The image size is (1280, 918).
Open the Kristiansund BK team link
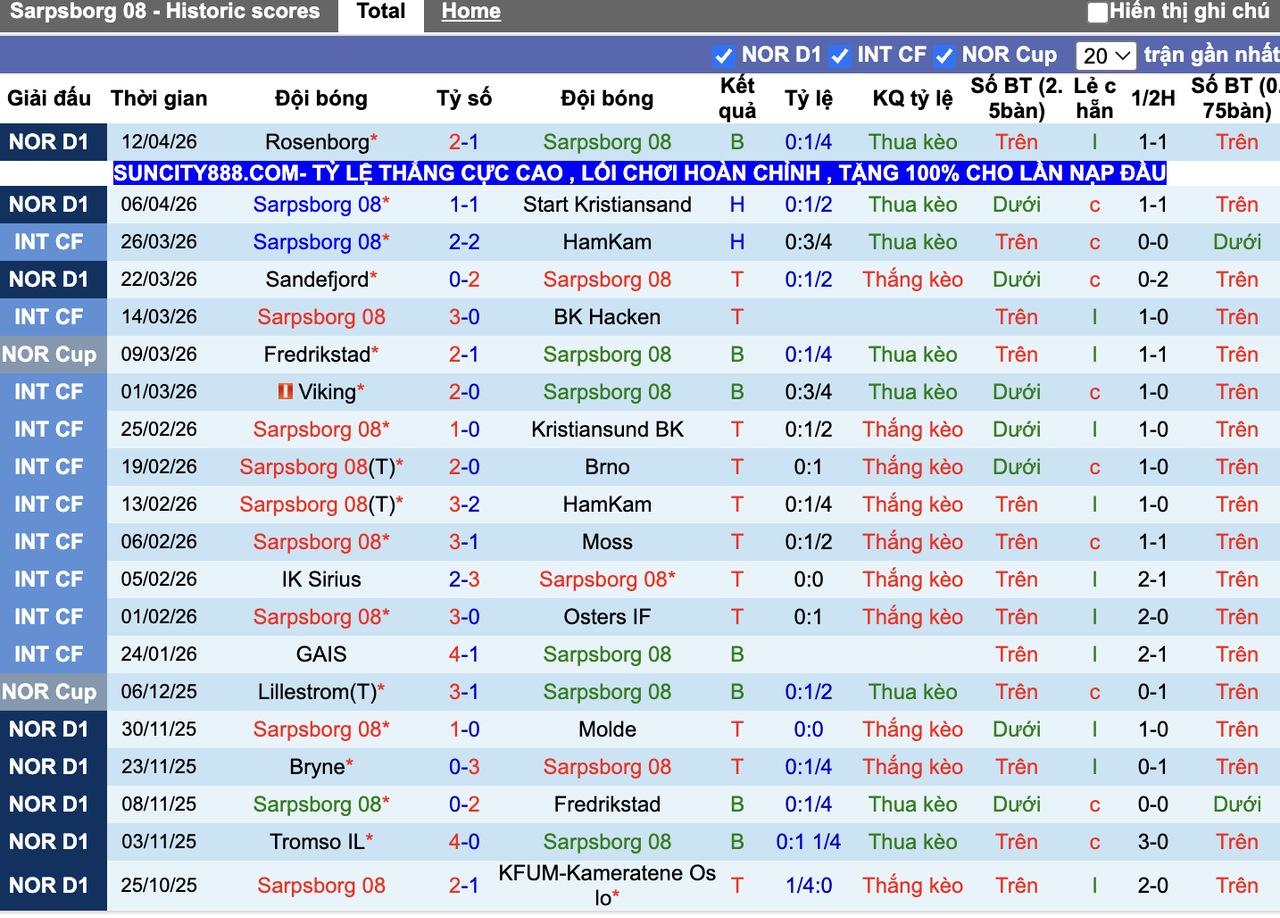coord(607,430)
